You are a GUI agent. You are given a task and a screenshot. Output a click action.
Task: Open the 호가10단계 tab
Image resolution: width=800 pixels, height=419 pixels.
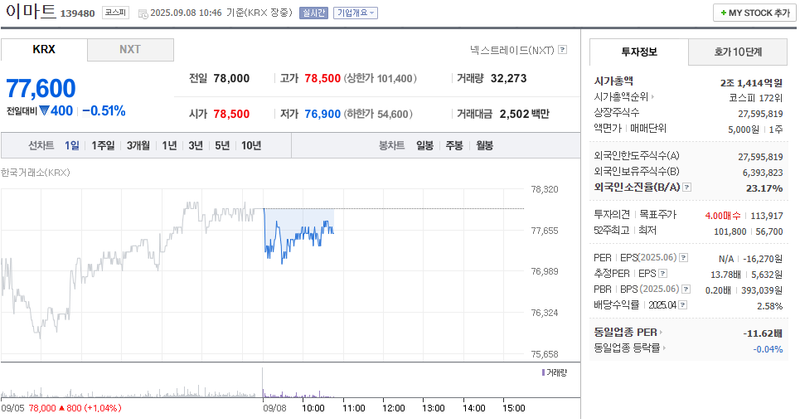point(738,52)
